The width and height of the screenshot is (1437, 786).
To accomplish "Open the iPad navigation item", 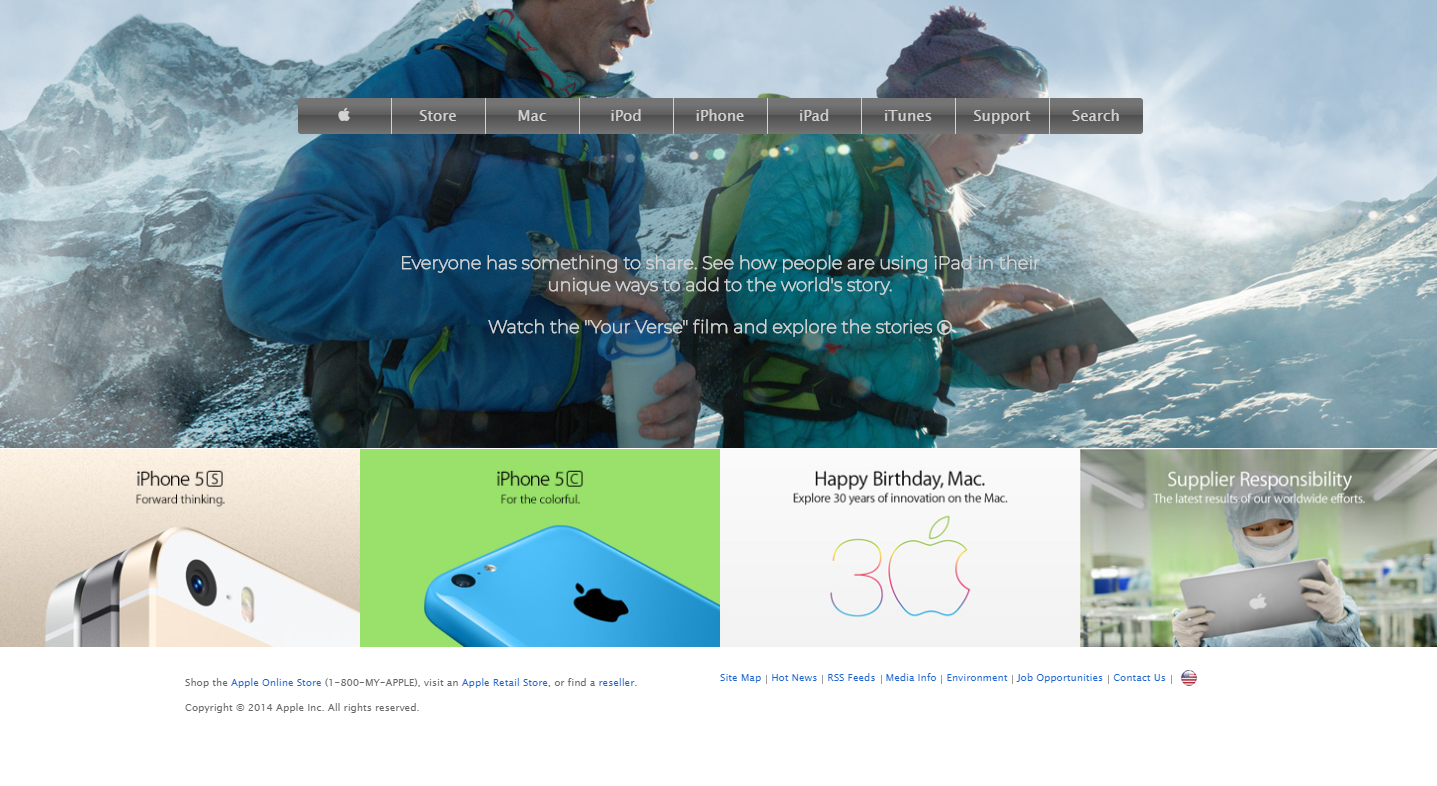I will [x=814, y=115].
